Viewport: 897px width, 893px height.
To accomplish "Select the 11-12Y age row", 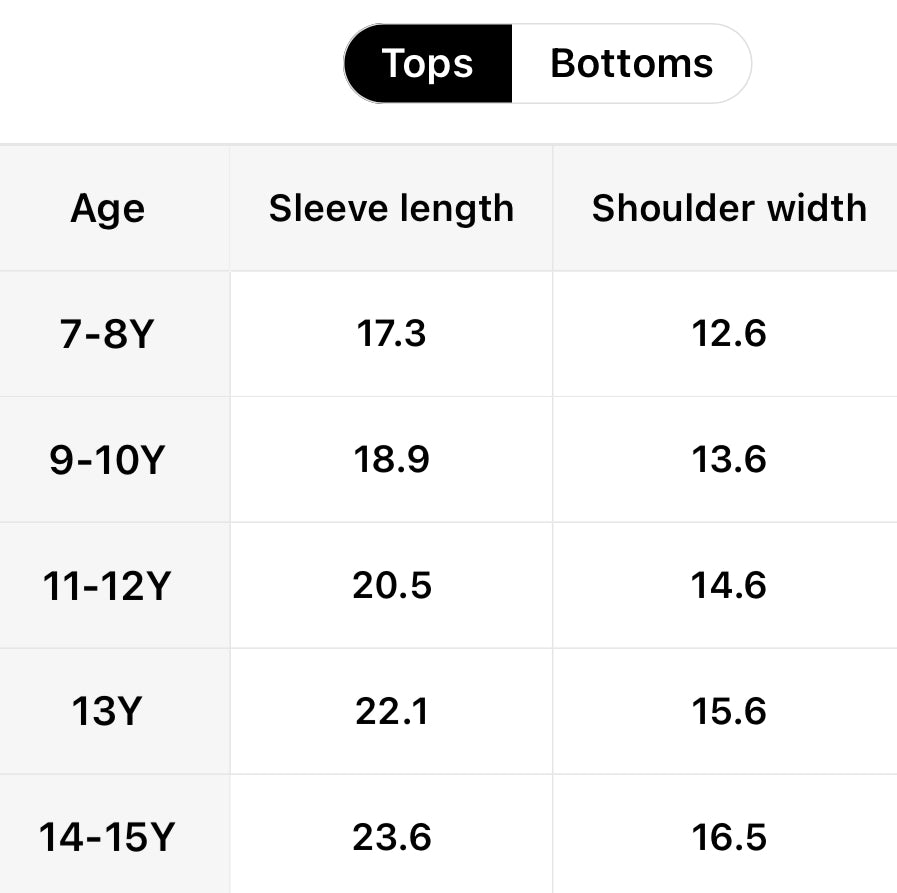I will (107, 586).
